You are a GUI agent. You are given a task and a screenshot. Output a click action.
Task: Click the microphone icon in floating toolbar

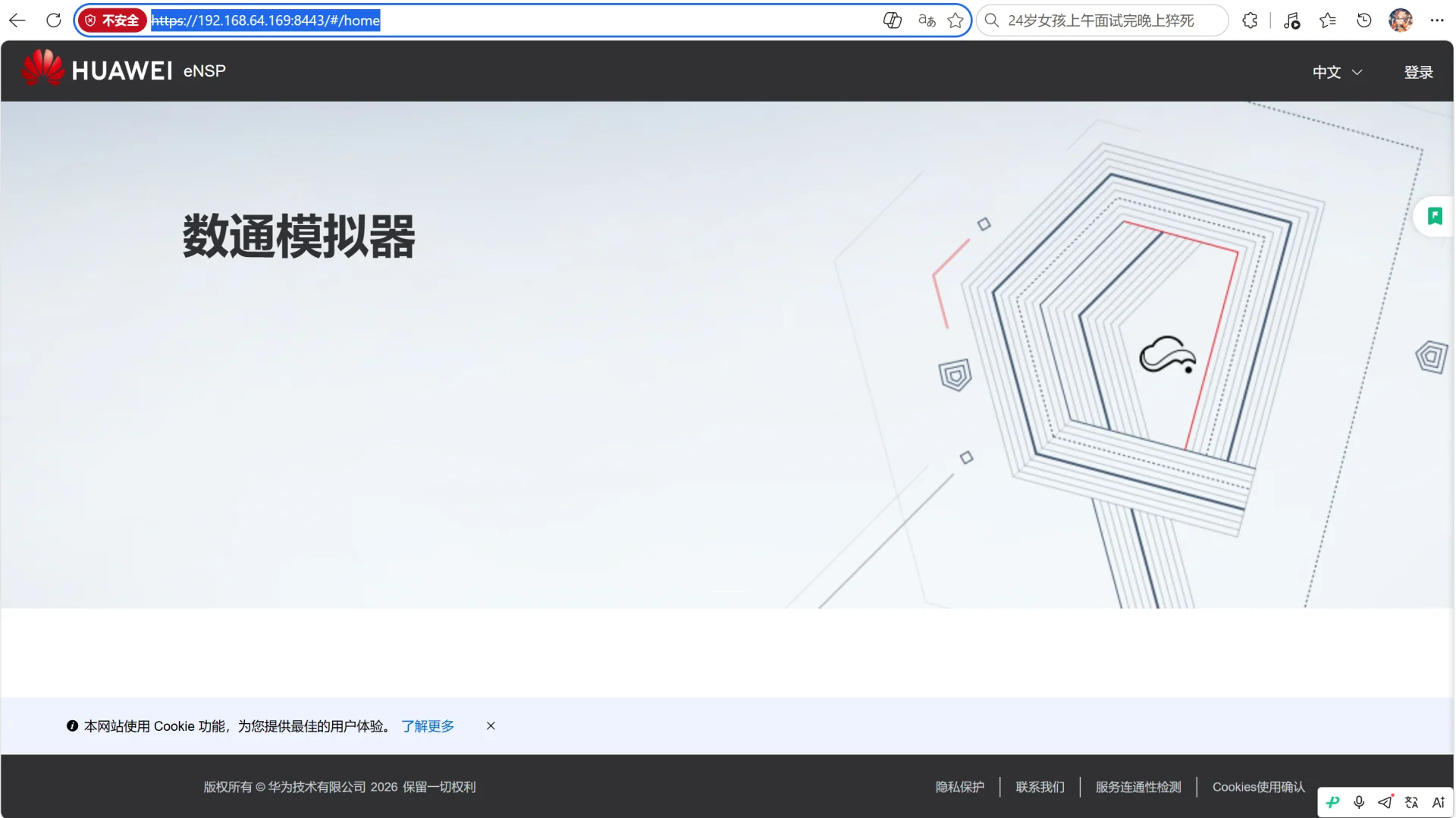[x=1359, y=802]
